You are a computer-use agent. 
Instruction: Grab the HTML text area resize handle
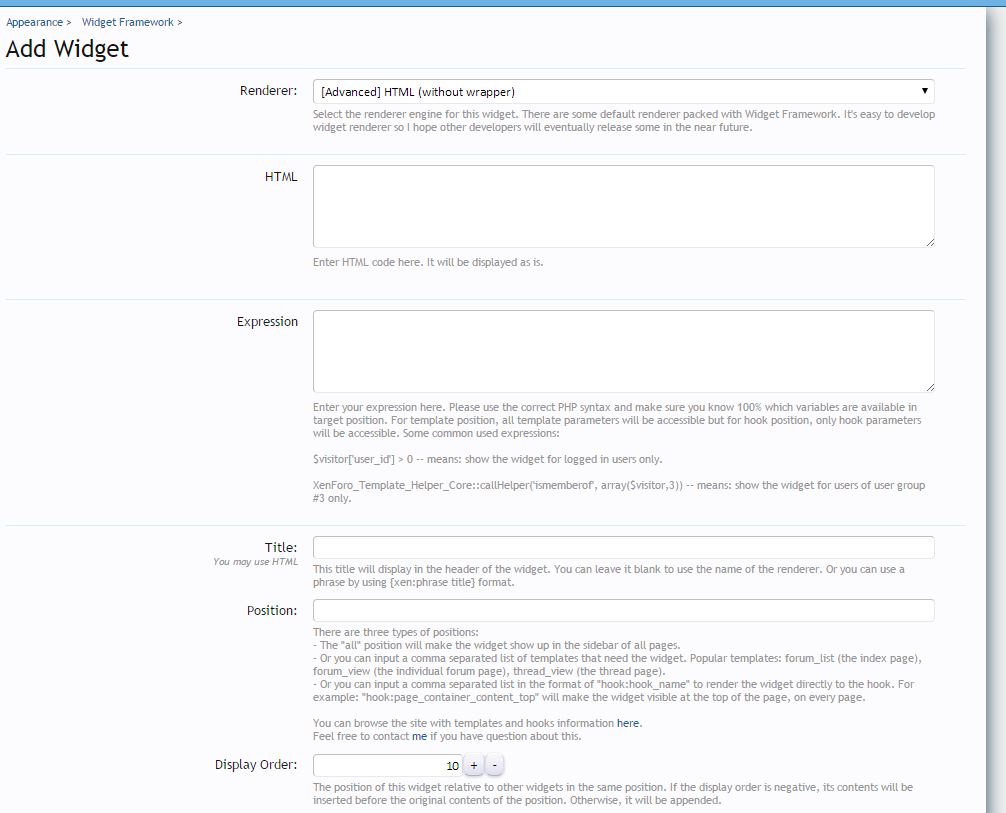tap(929, 242)
